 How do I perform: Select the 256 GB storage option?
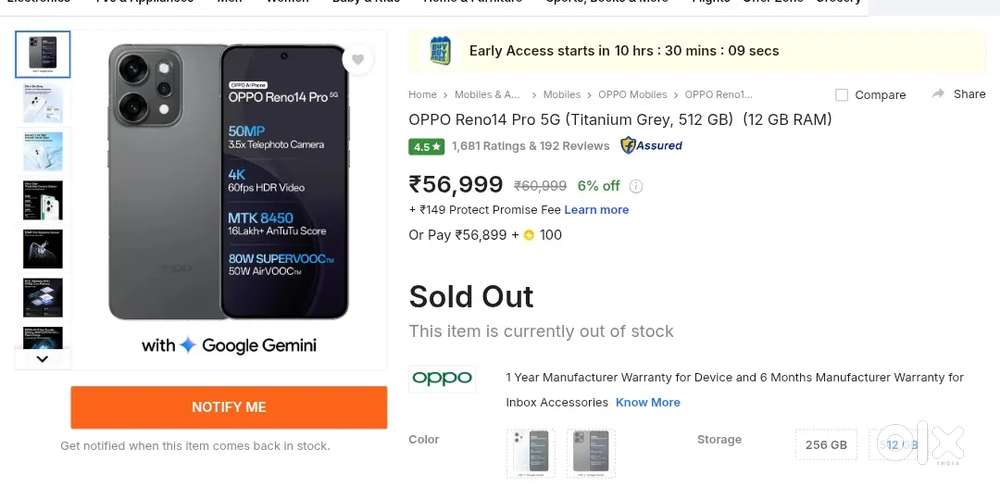point(826,445)
